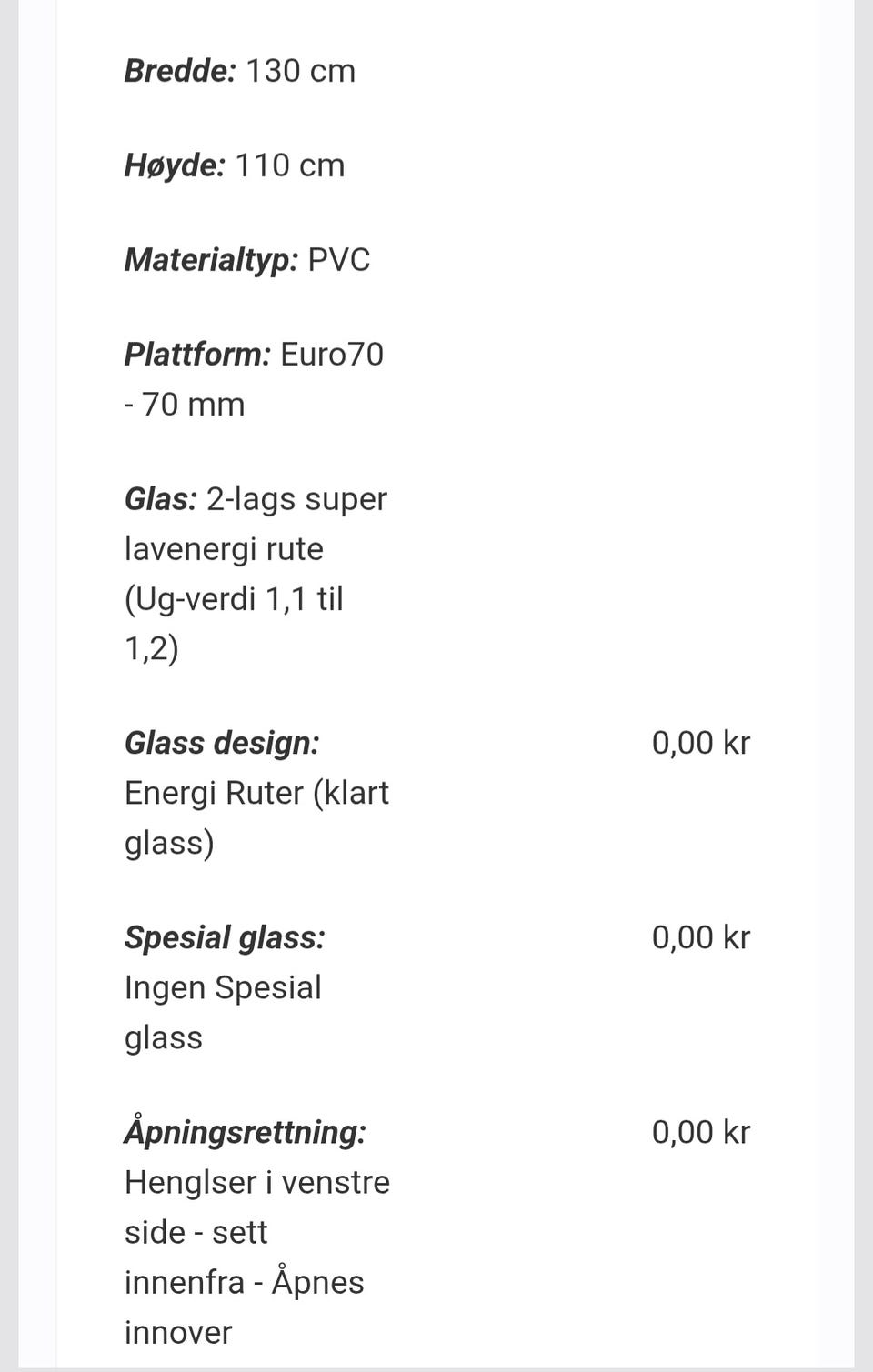Click the Glass design 0,00 kr price

(701, 744)
